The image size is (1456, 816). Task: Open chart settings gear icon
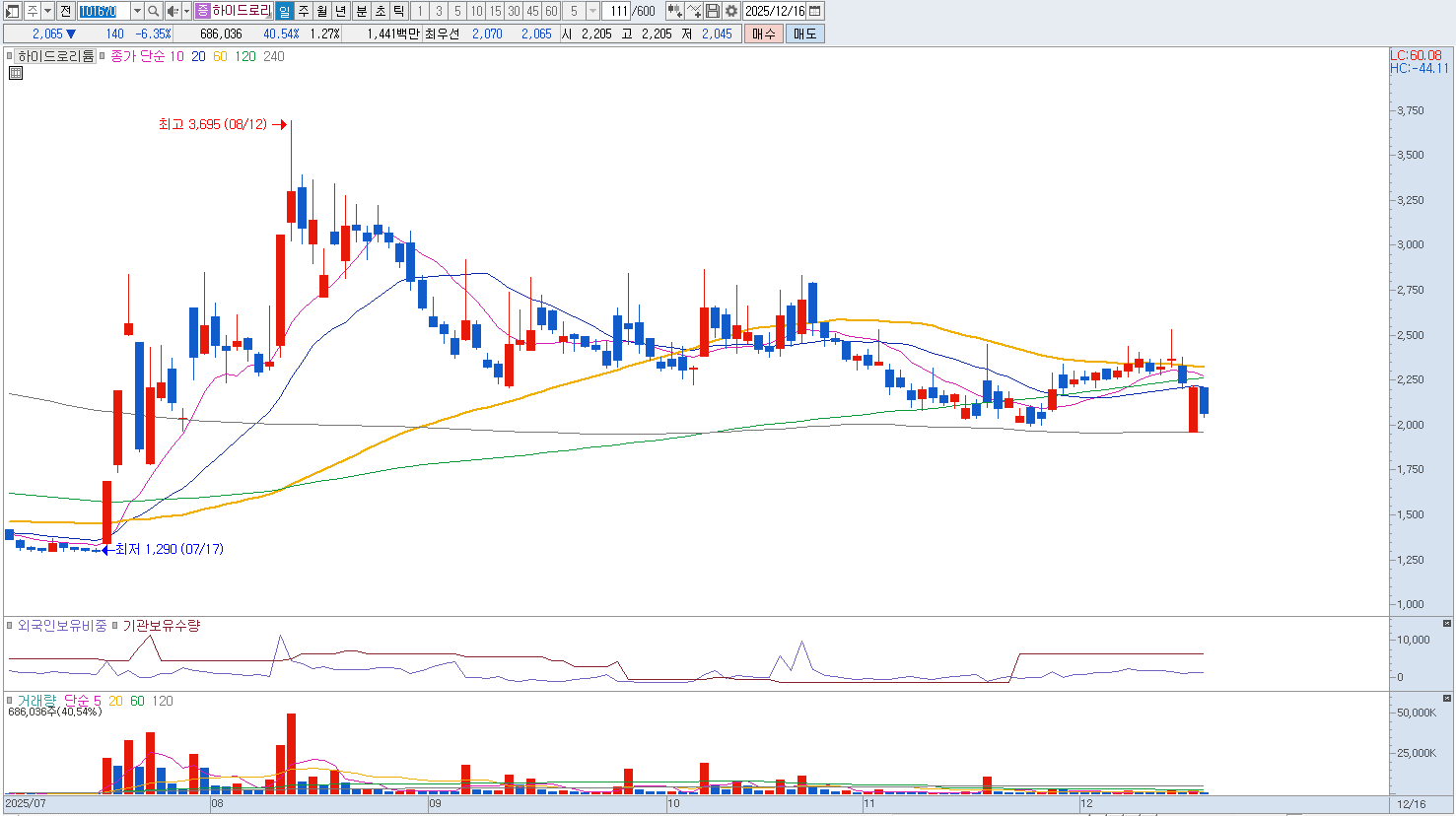(x=730, y=11)
